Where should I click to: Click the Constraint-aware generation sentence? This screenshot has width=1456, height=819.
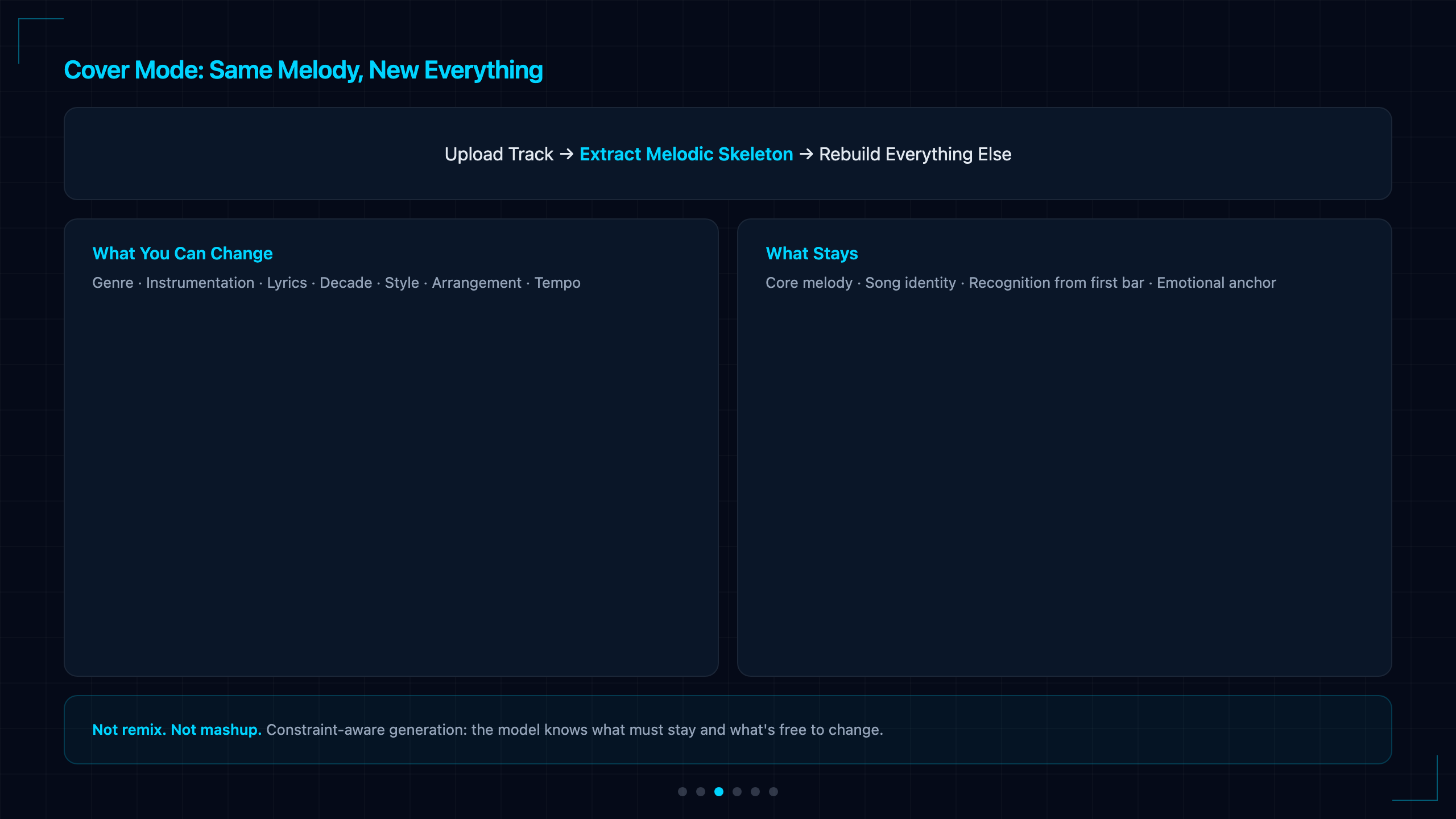point(574,730)
